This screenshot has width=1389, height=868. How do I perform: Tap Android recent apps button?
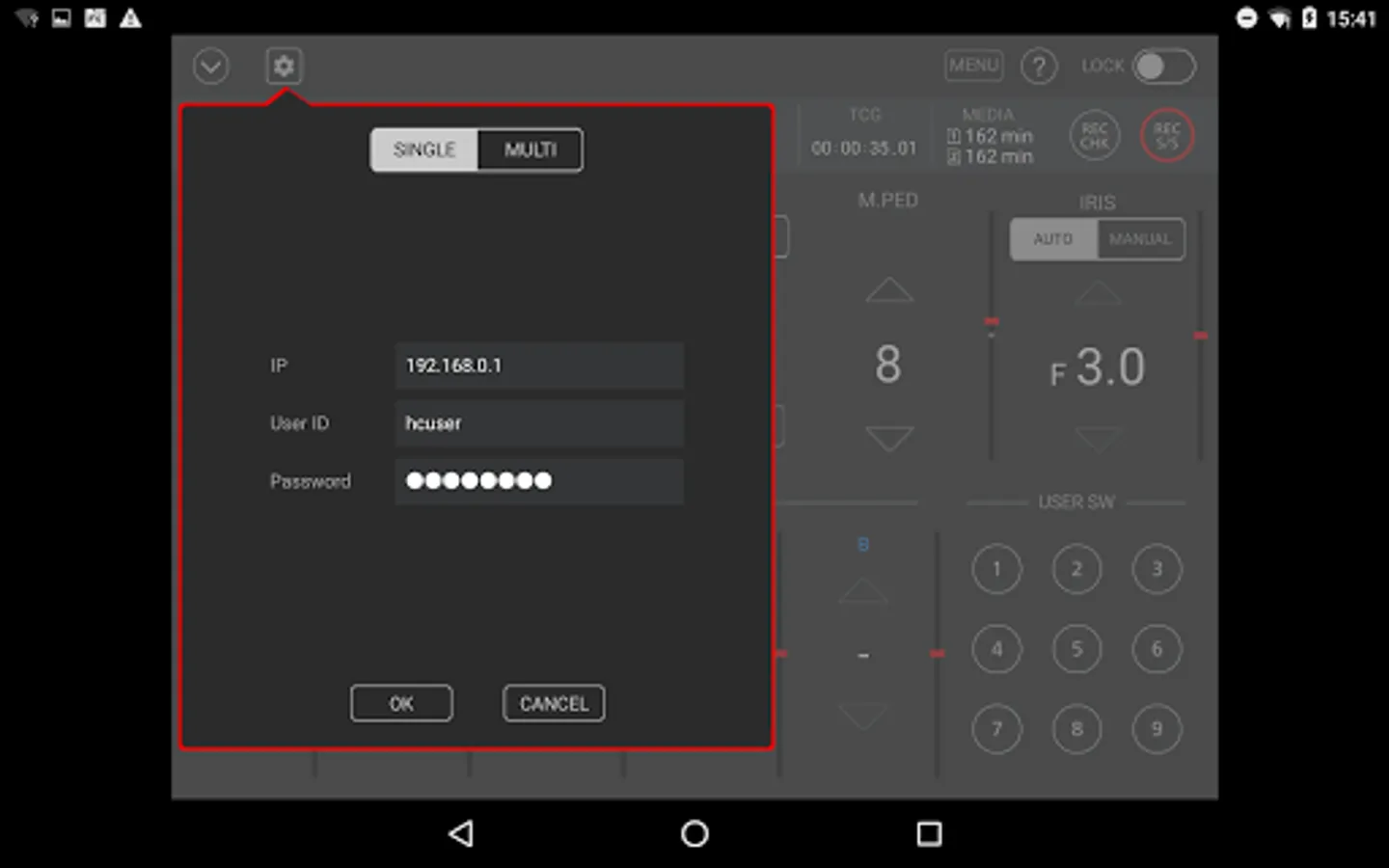coord(929,833)
